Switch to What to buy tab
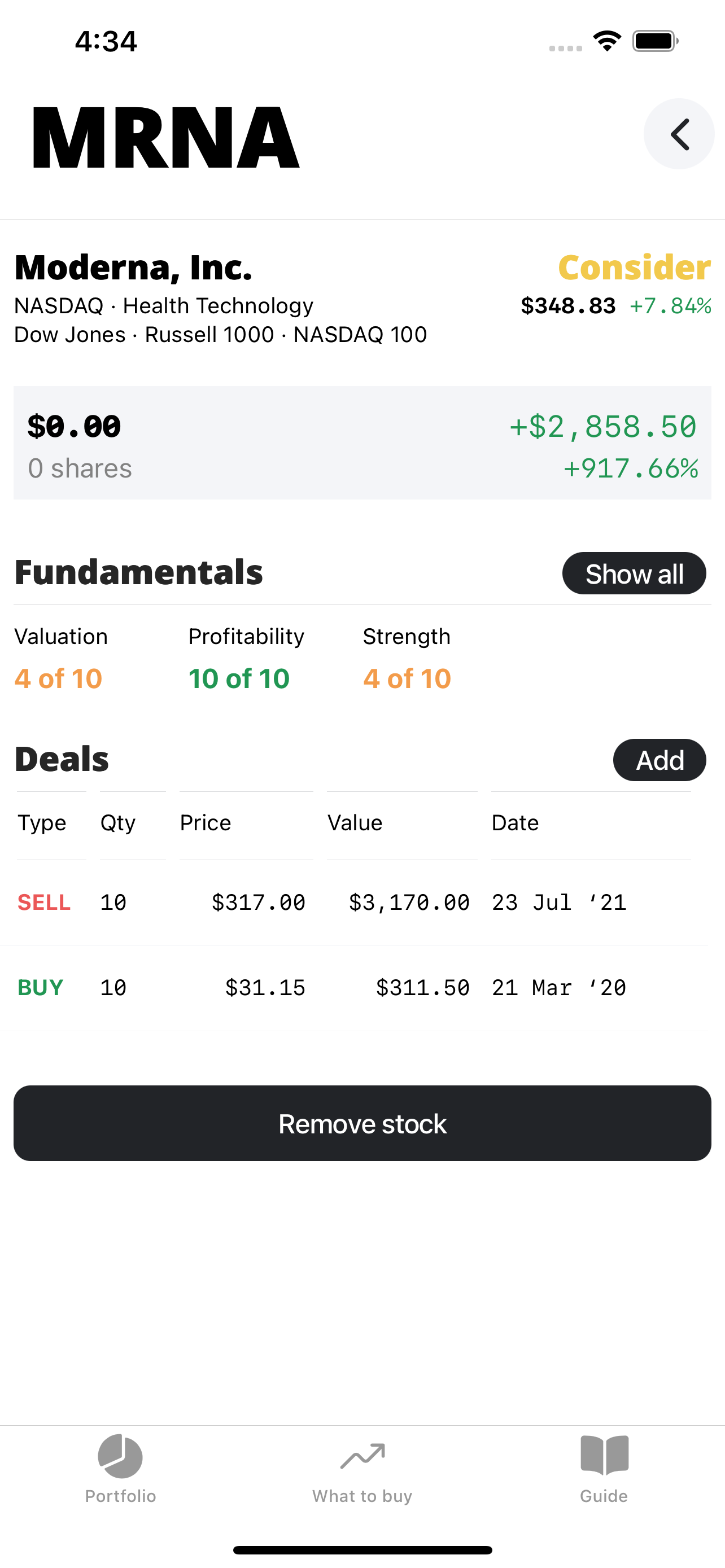Viewport: 725px width, 1568px height. coord(362,1496)
